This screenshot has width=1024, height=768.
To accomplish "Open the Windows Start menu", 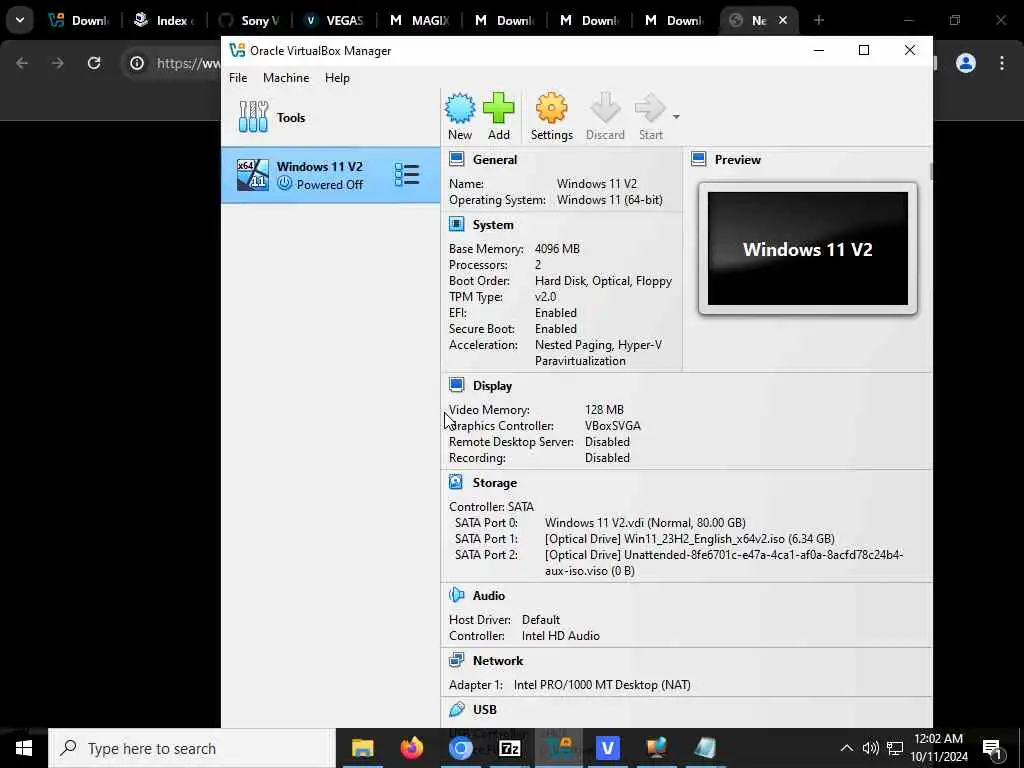I will pyautogui.click(x=24, y=748).
